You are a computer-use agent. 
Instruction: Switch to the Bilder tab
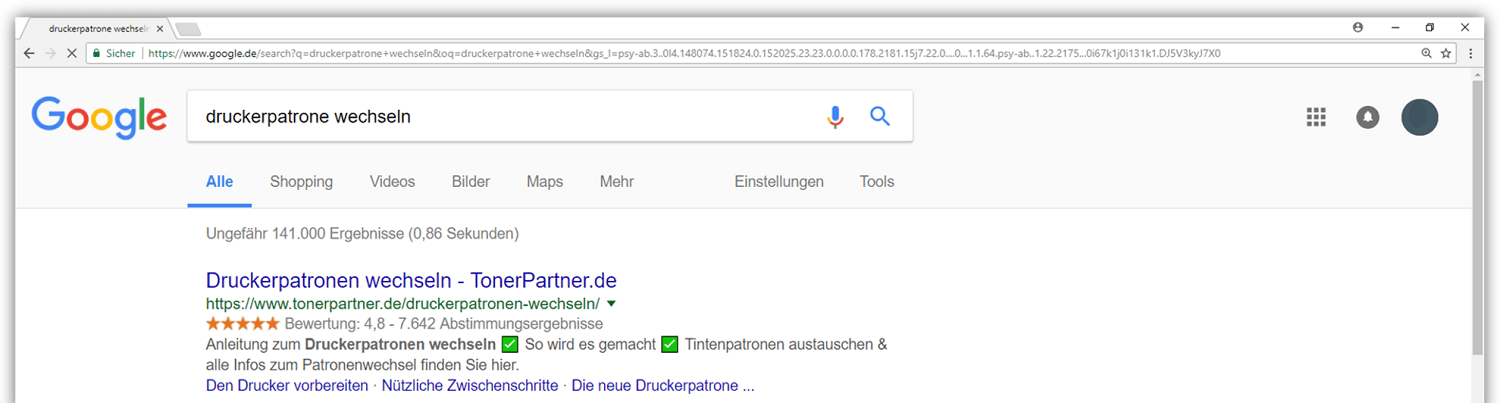(471, 182)
